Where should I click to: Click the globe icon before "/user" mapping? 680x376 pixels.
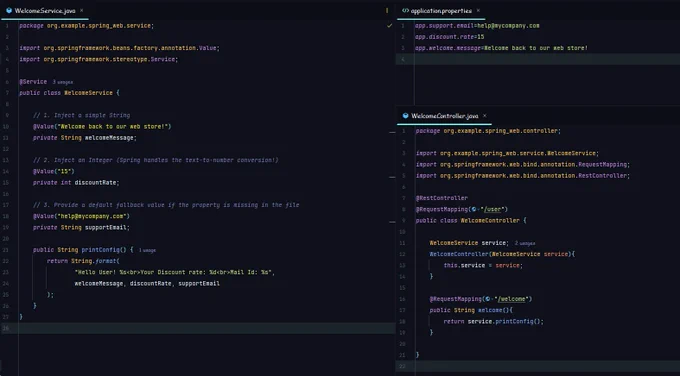point(475,209)
